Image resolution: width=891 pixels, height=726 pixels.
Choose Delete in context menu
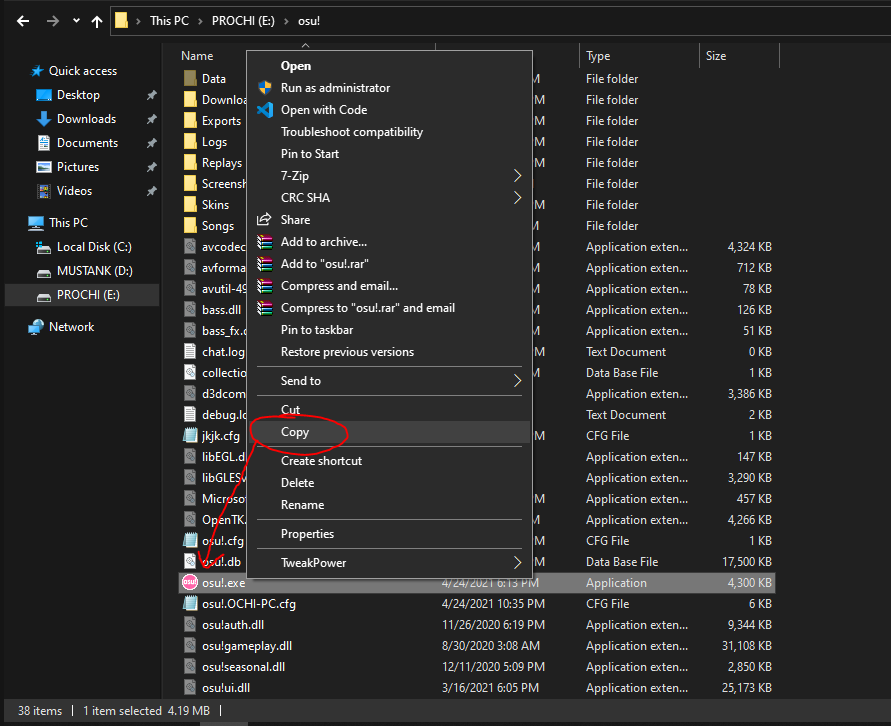pos(389,483)
